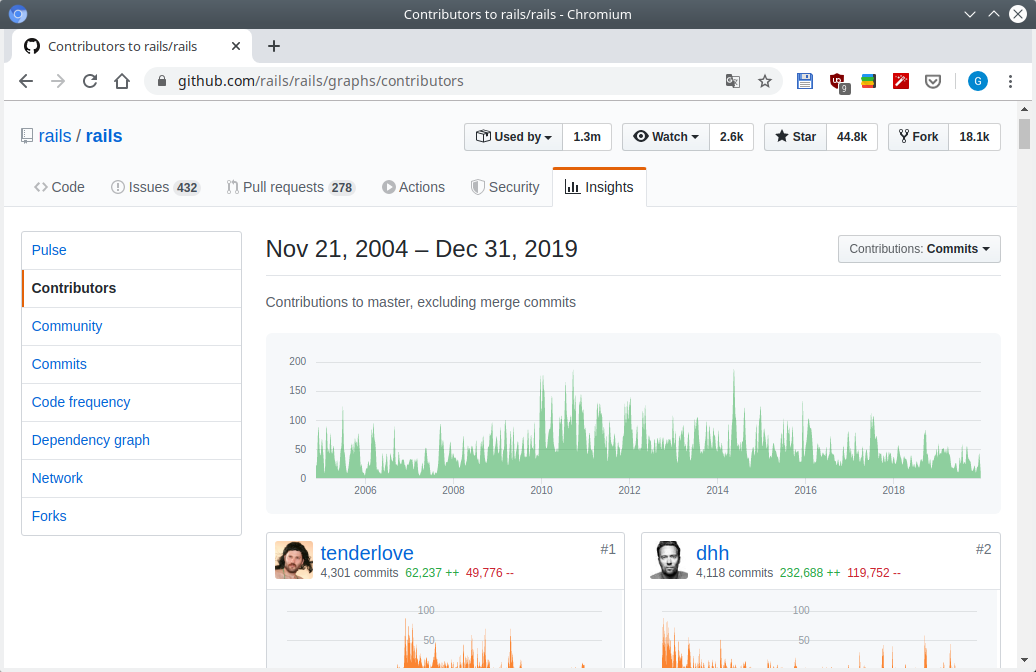Image resolution: width=1036 pixels, height=672 pixels.
Task: Click tenderlove's avatar thumbnail
Action: coord(294,560)
